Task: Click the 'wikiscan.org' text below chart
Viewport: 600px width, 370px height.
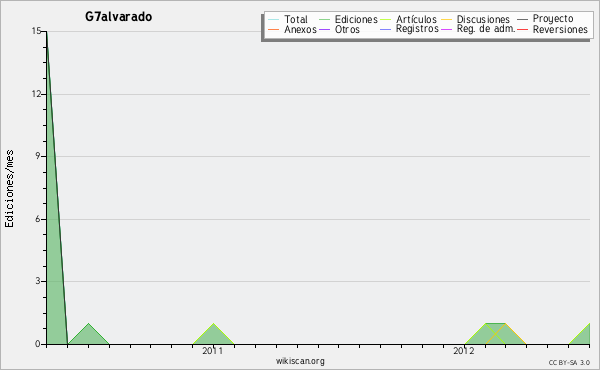Action: [x=300, y=361]
